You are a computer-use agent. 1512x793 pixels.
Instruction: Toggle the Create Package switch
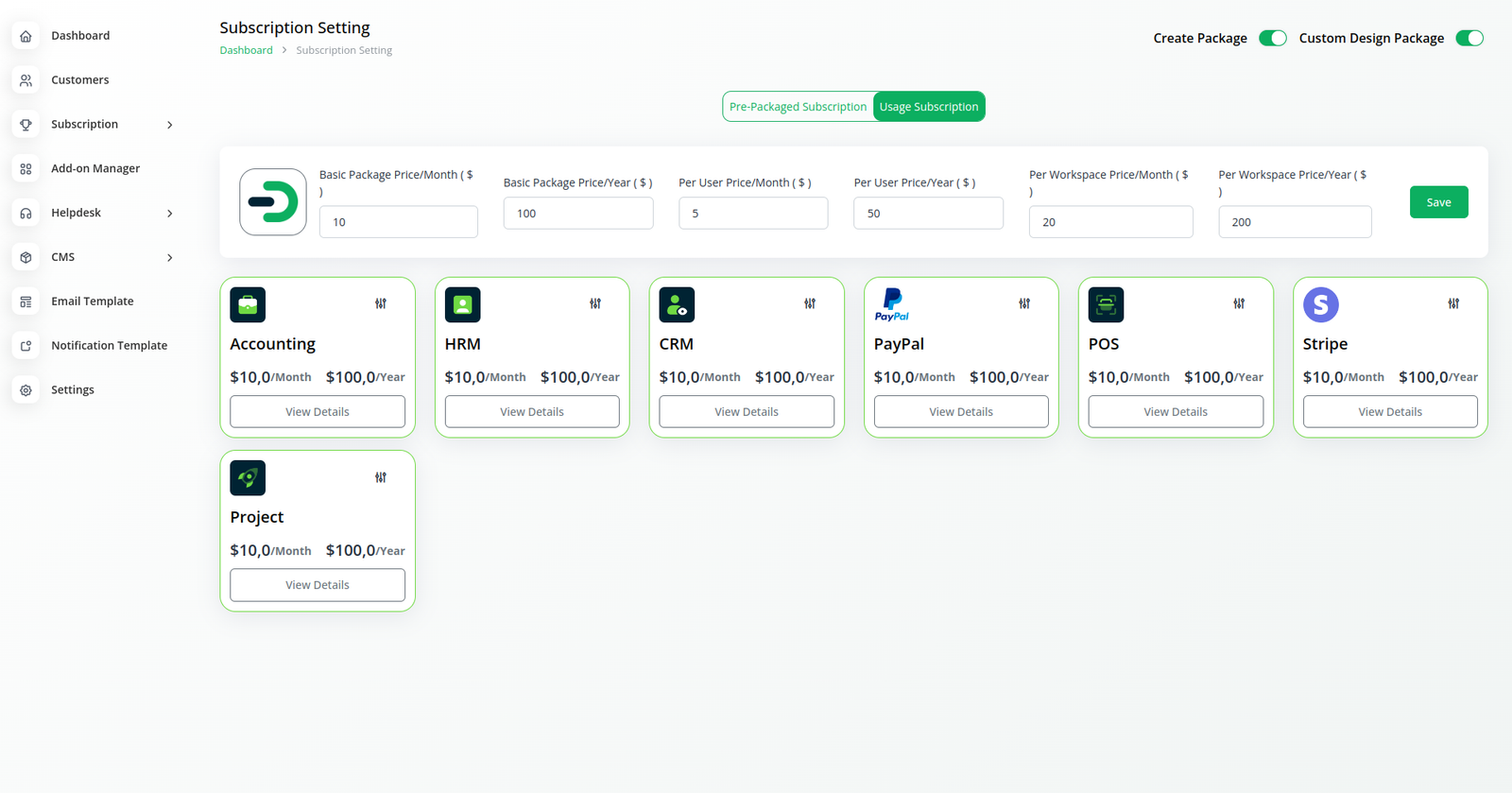point(1273,38)
